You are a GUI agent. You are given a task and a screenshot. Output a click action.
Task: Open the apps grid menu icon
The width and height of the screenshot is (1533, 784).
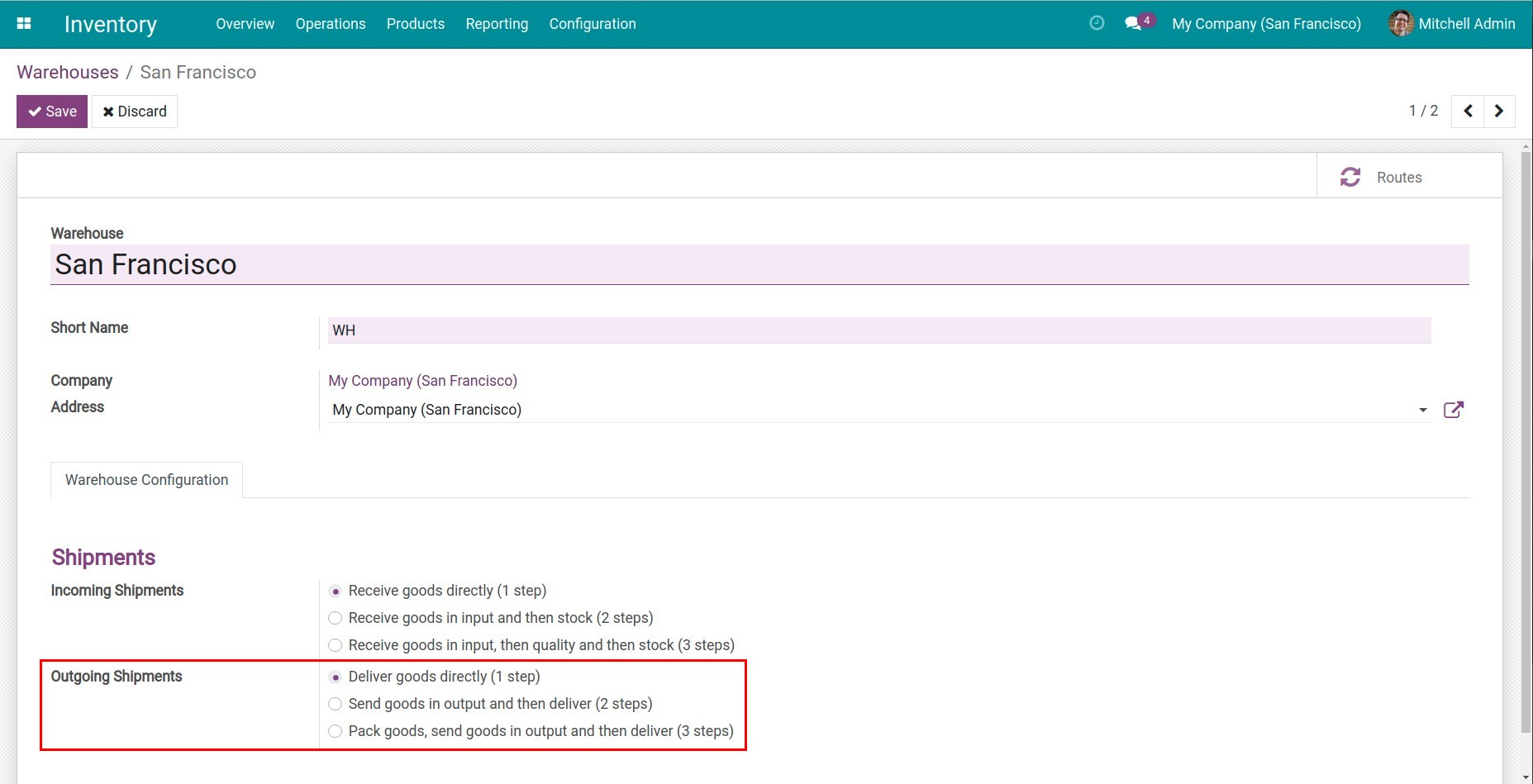(x=24, y=24)
